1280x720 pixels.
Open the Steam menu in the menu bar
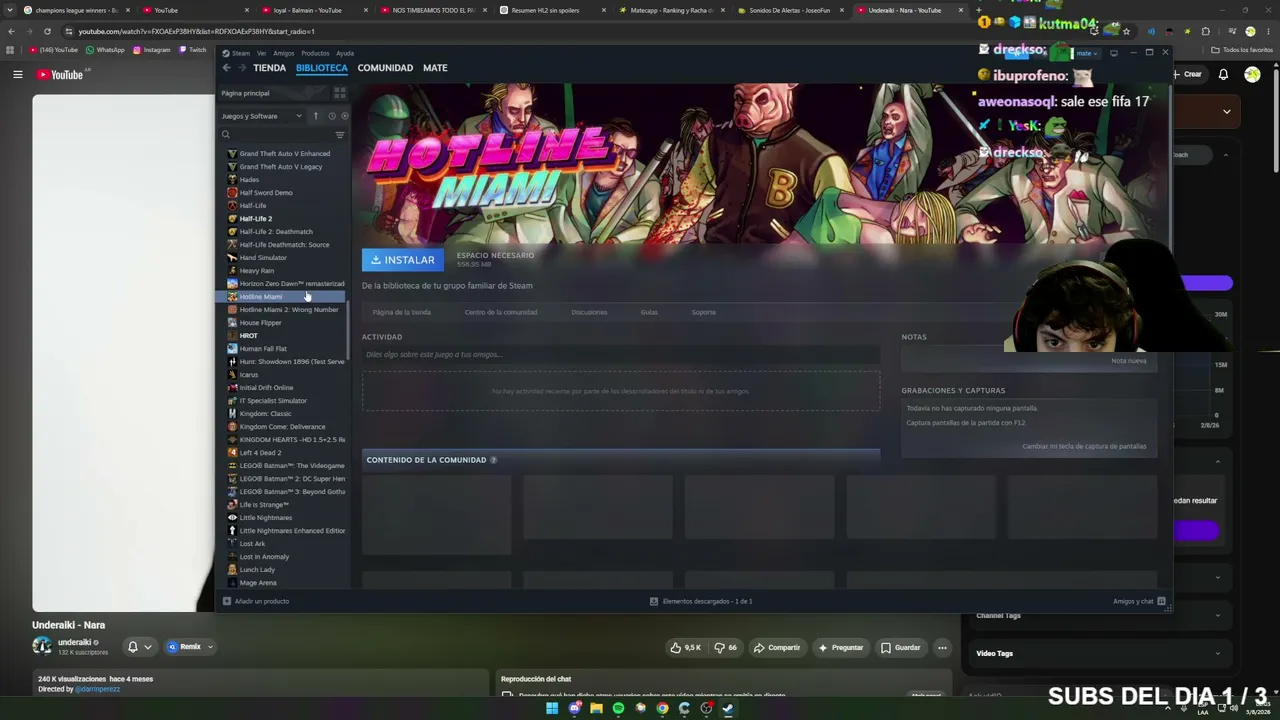[x=241, y=53]
